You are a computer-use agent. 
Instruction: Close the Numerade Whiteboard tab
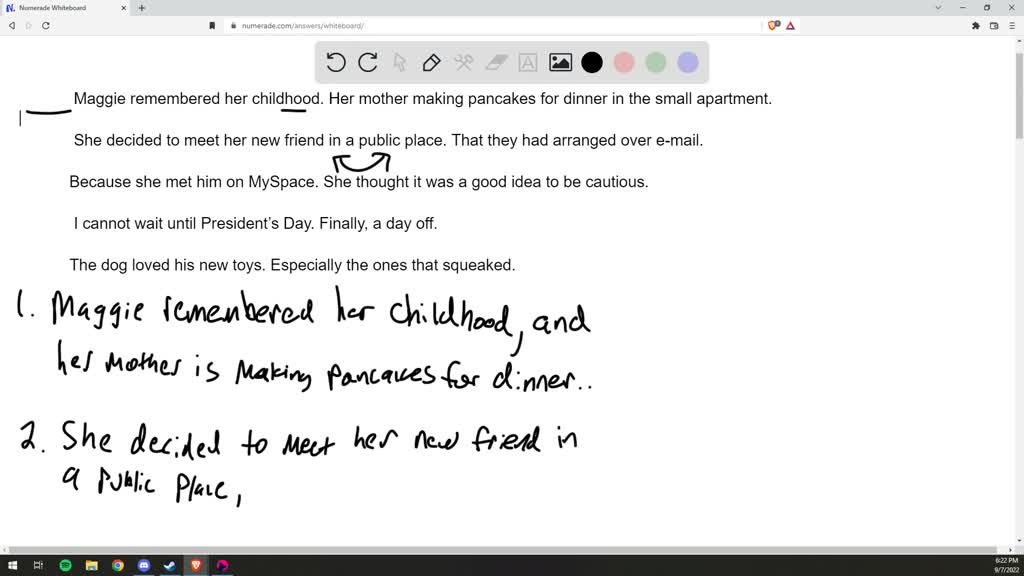point(123,8)
